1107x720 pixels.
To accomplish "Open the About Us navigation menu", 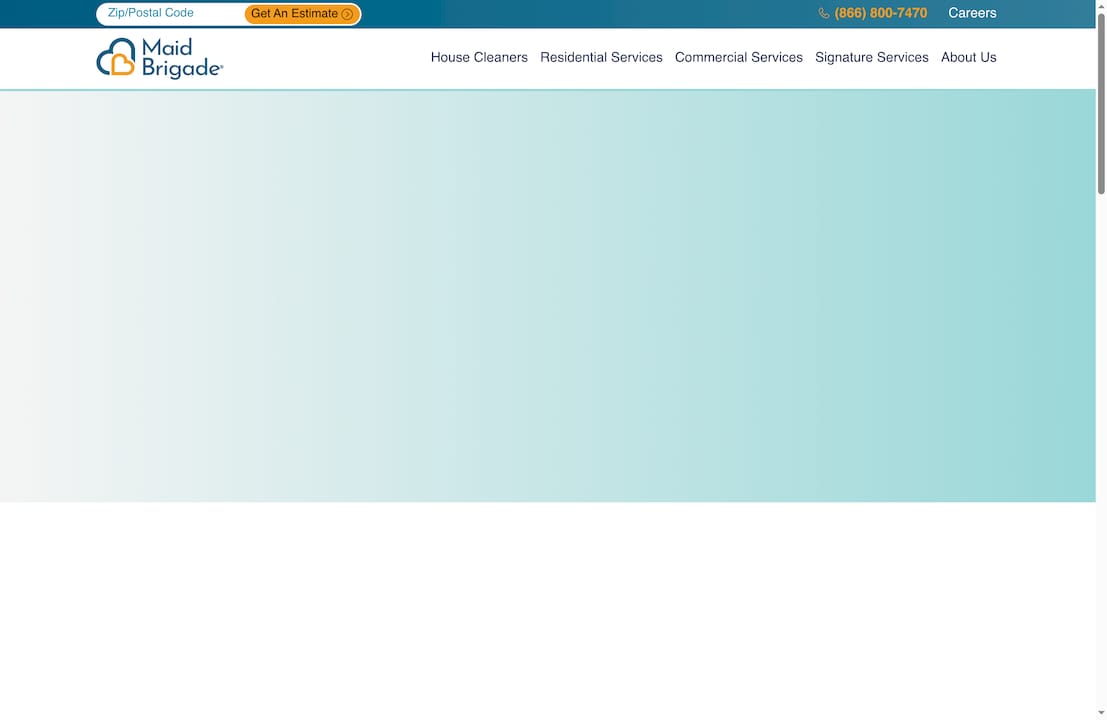I will (968, 57).
